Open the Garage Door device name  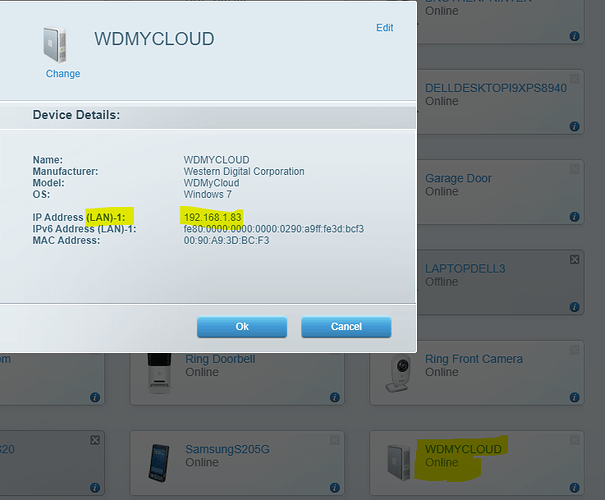click(x=458, y=178)
